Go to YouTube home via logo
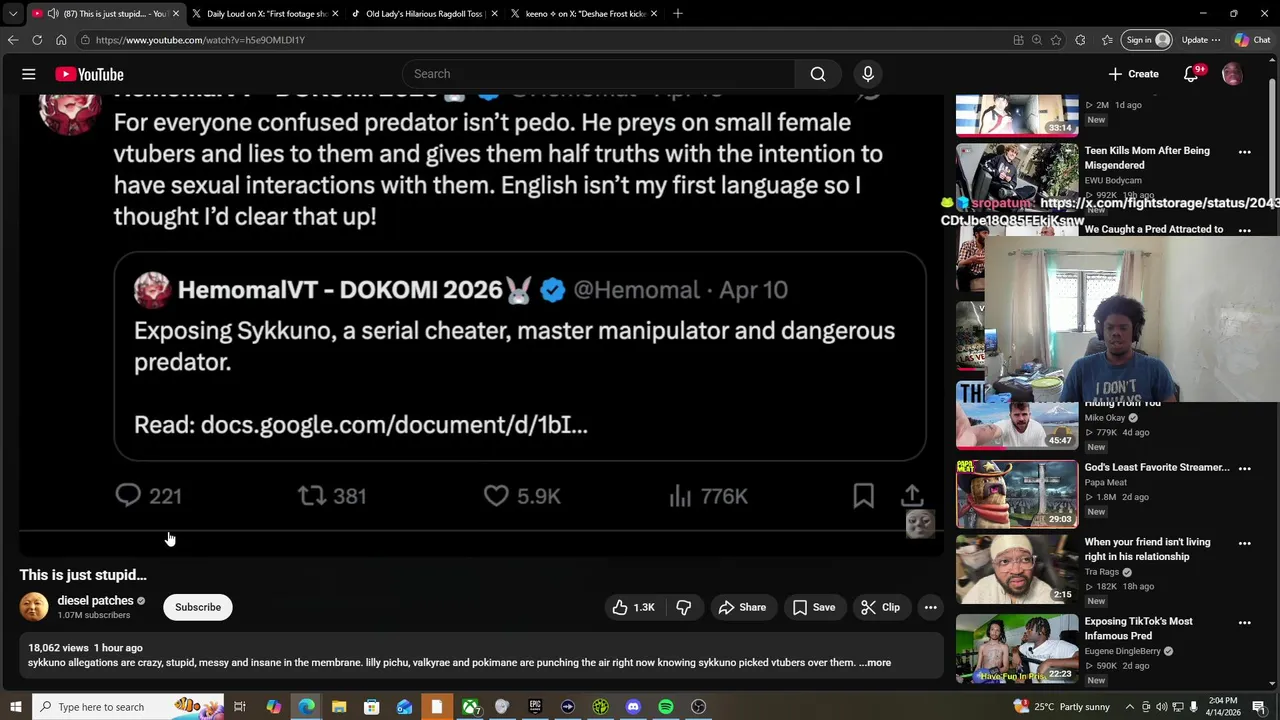Screen dimensions: 1280x720 89,74
